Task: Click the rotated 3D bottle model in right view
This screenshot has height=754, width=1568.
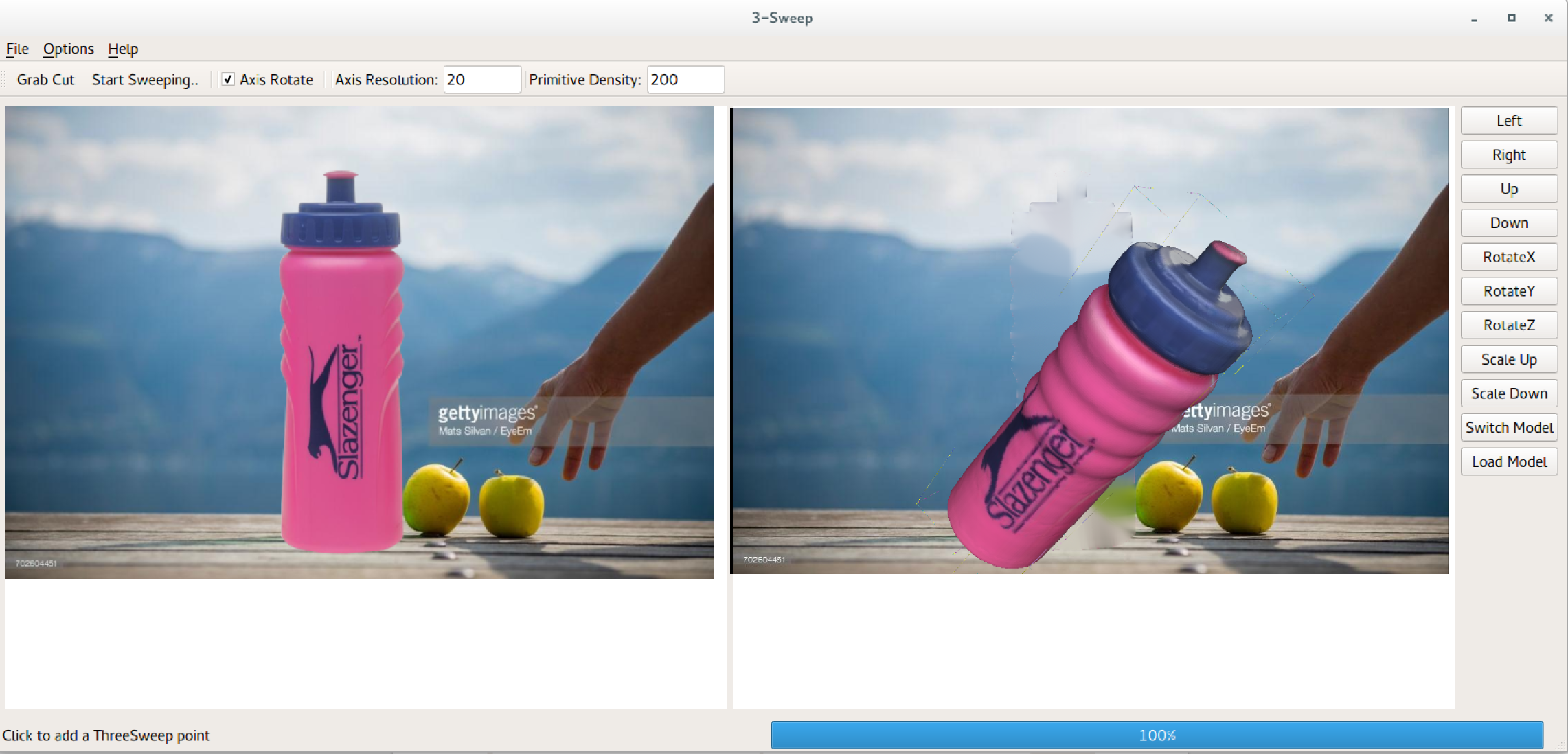Action: coord(1099,405)
